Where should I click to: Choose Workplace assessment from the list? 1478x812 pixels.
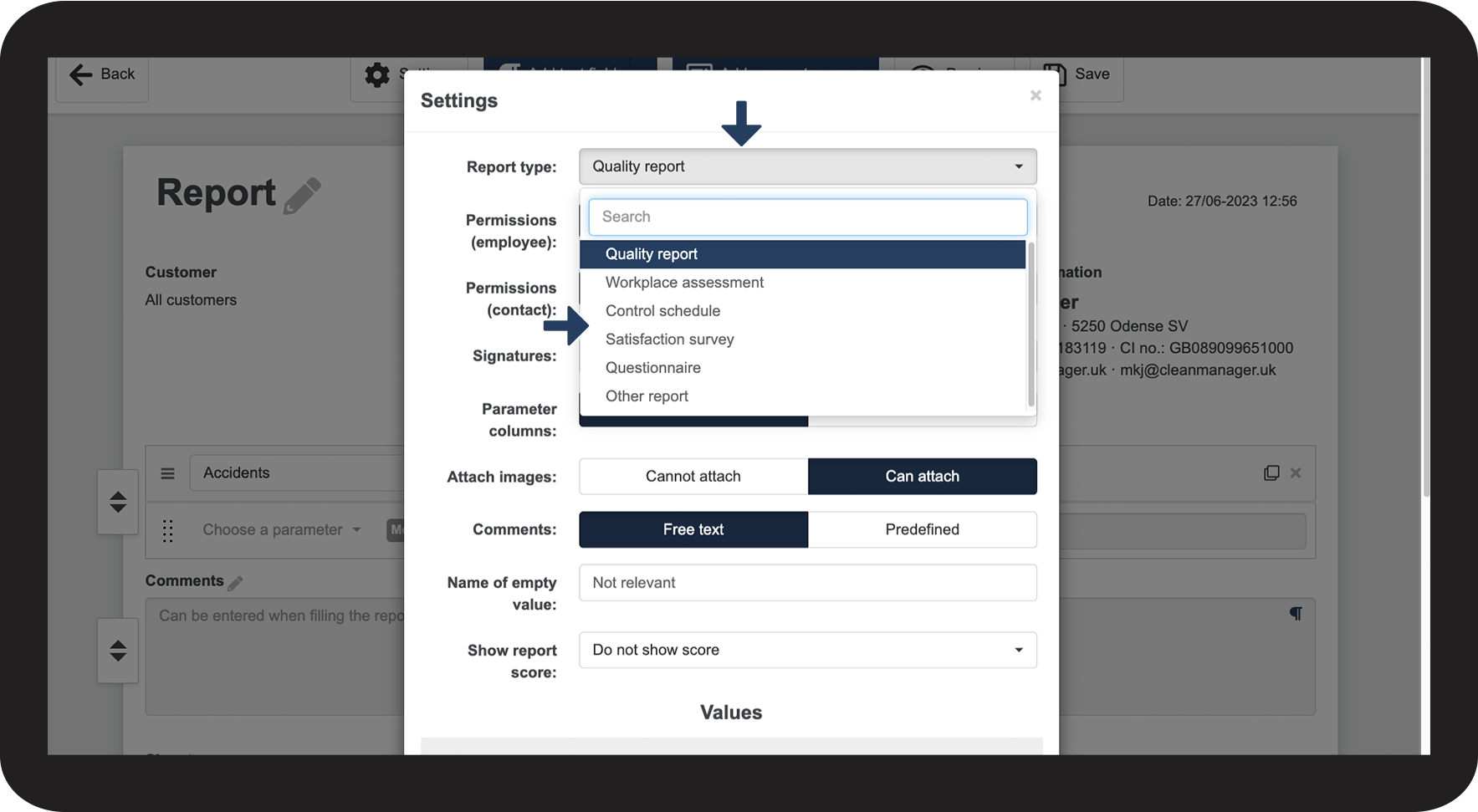(x=802, y=283)
